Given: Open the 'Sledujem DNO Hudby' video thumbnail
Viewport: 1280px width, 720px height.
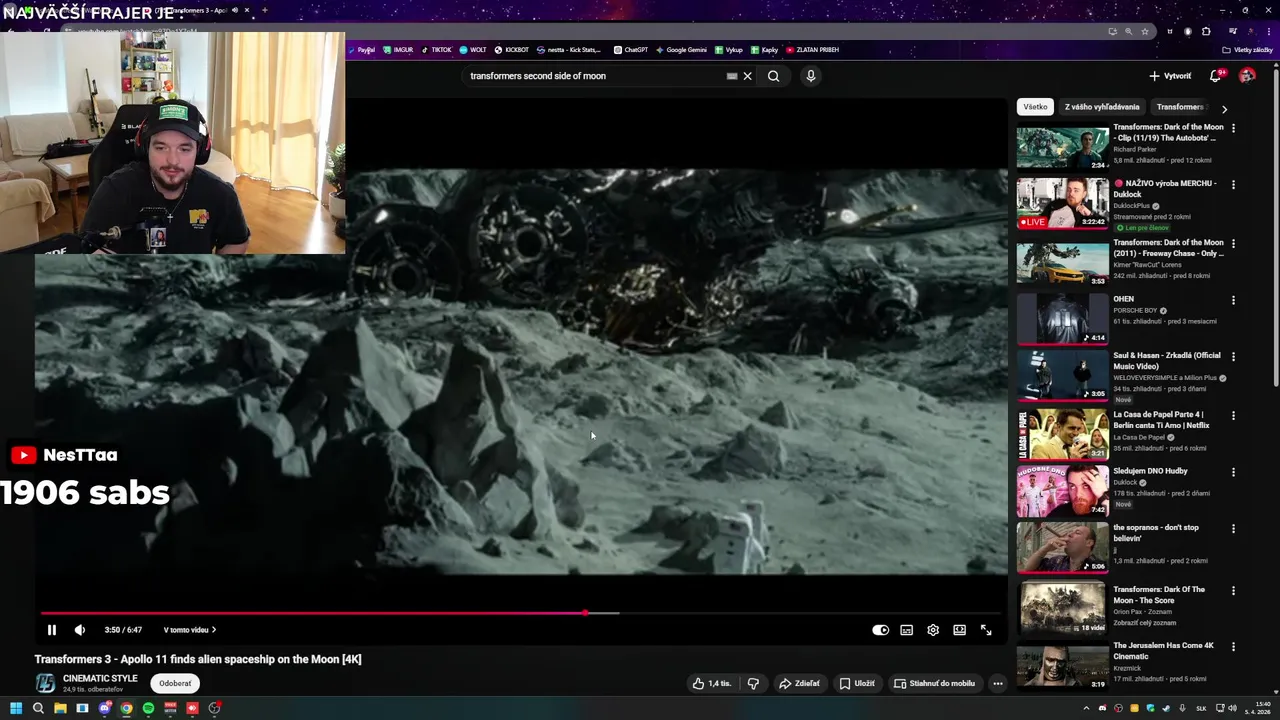Looking at the screenshot, I should click(1062, 490).
